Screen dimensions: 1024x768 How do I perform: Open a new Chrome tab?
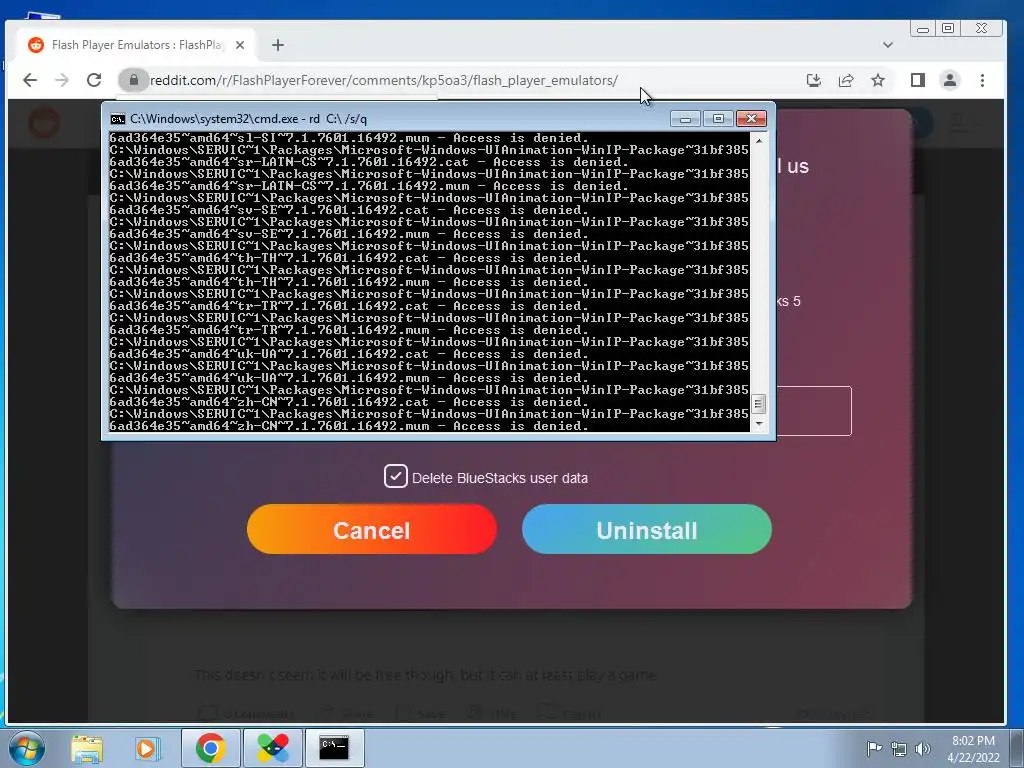pyautogui.click(x=278, y=45)
